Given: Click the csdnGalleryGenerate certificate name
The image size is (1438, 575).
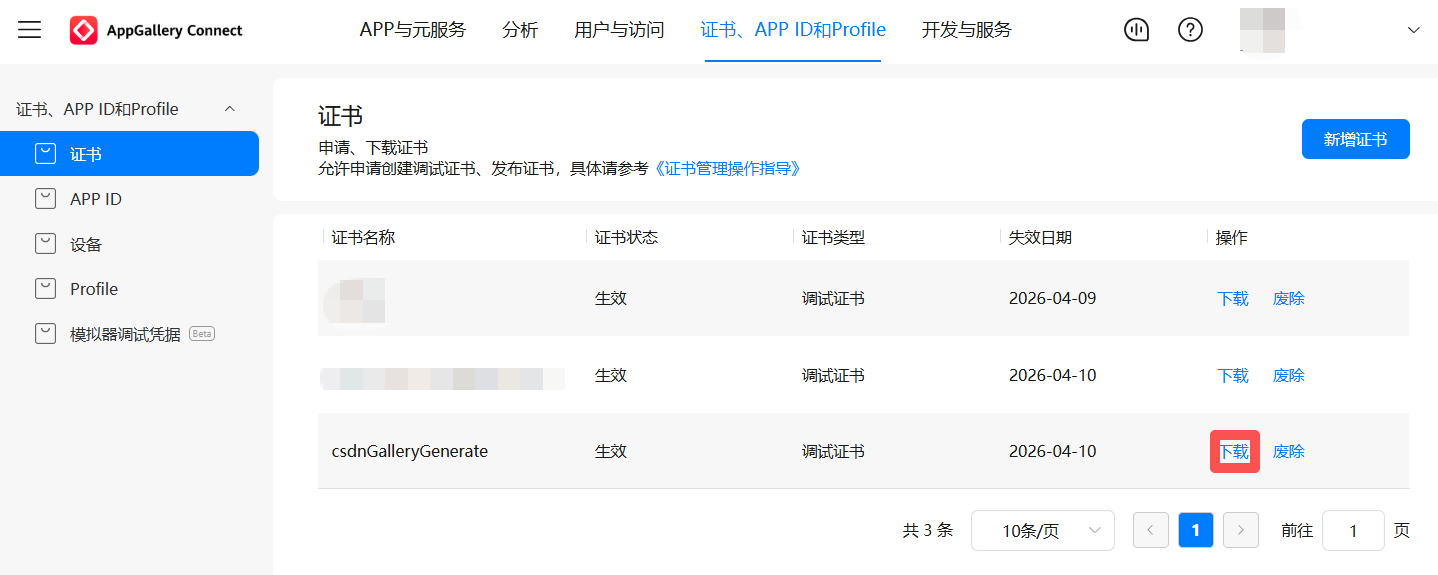Looking at the screenshot, I should [x=410, y=451].
